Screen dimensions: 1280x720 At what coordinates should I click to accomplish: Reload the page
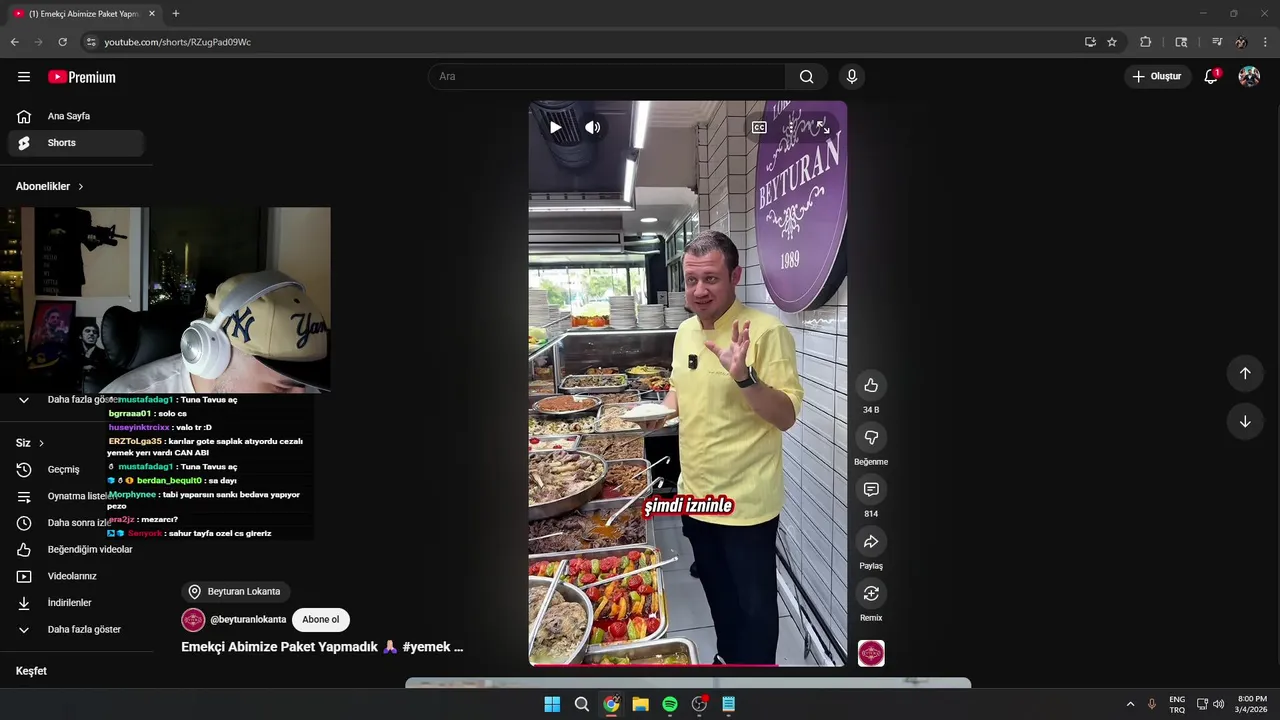coord(62,42)
